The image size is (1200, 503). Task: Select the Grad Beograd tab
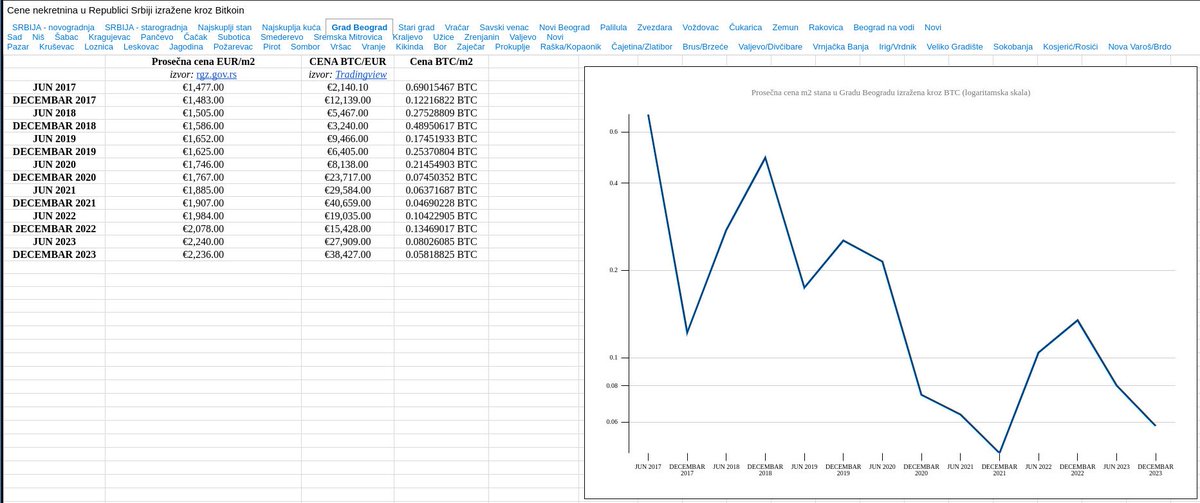coord(359,27)
